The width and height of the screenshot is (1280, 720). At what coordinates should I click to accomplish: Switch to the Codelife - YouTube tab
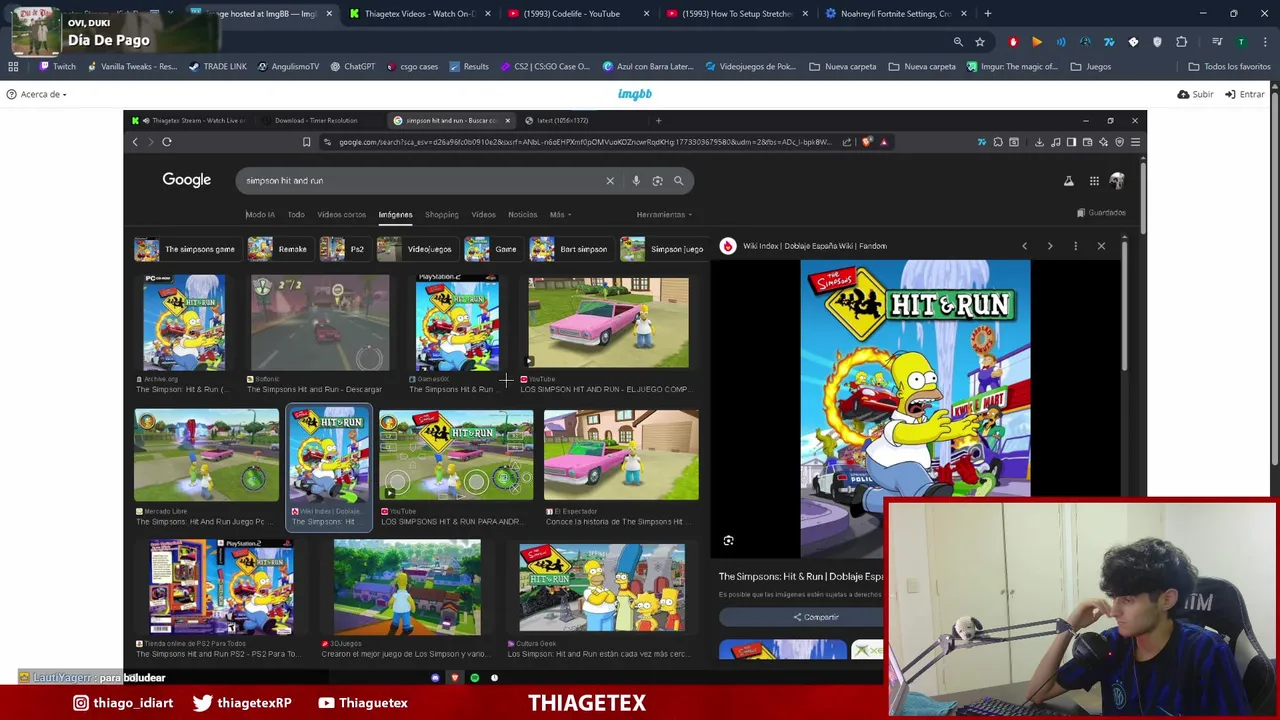576,13
